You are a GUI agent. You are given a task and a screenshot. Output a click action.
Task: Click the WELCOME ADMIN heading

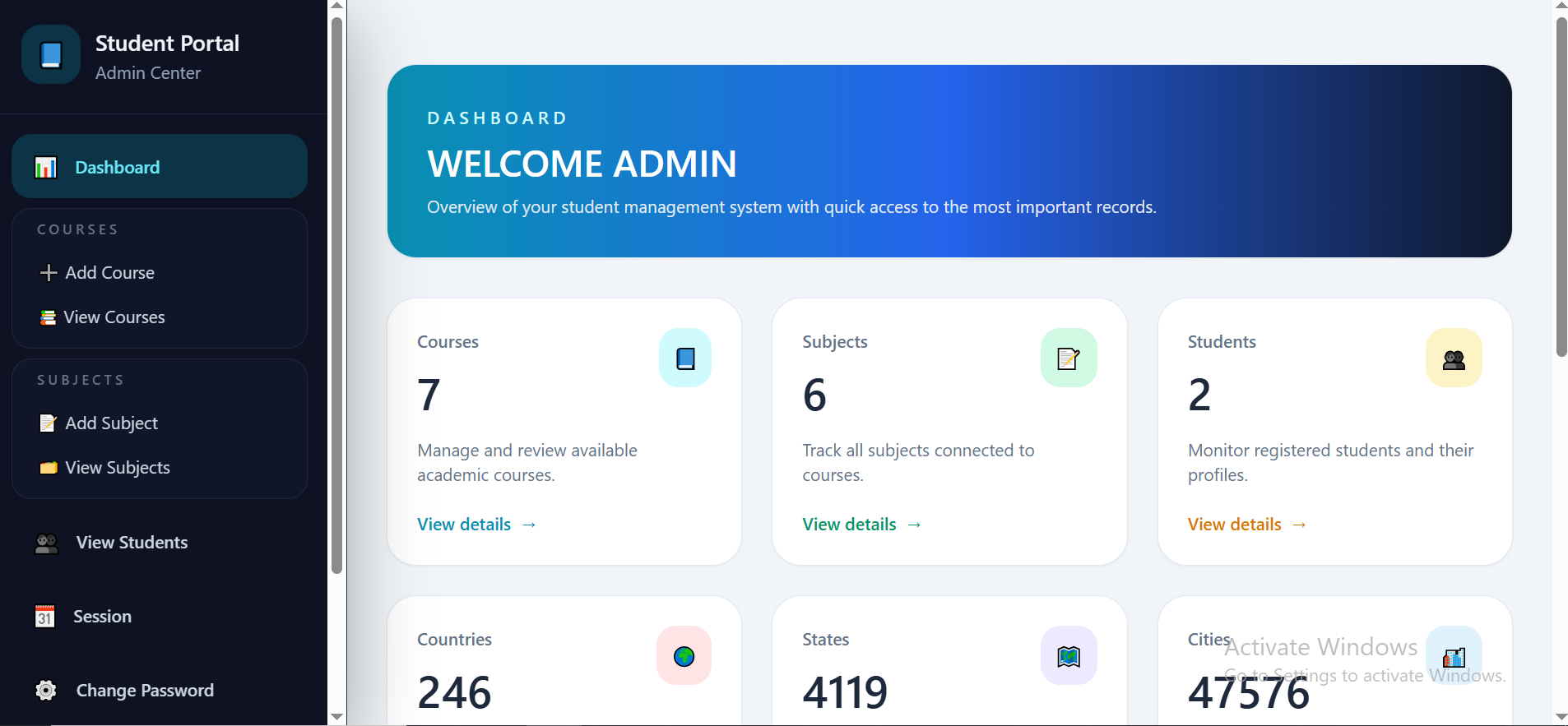click(x=582, y=164)
